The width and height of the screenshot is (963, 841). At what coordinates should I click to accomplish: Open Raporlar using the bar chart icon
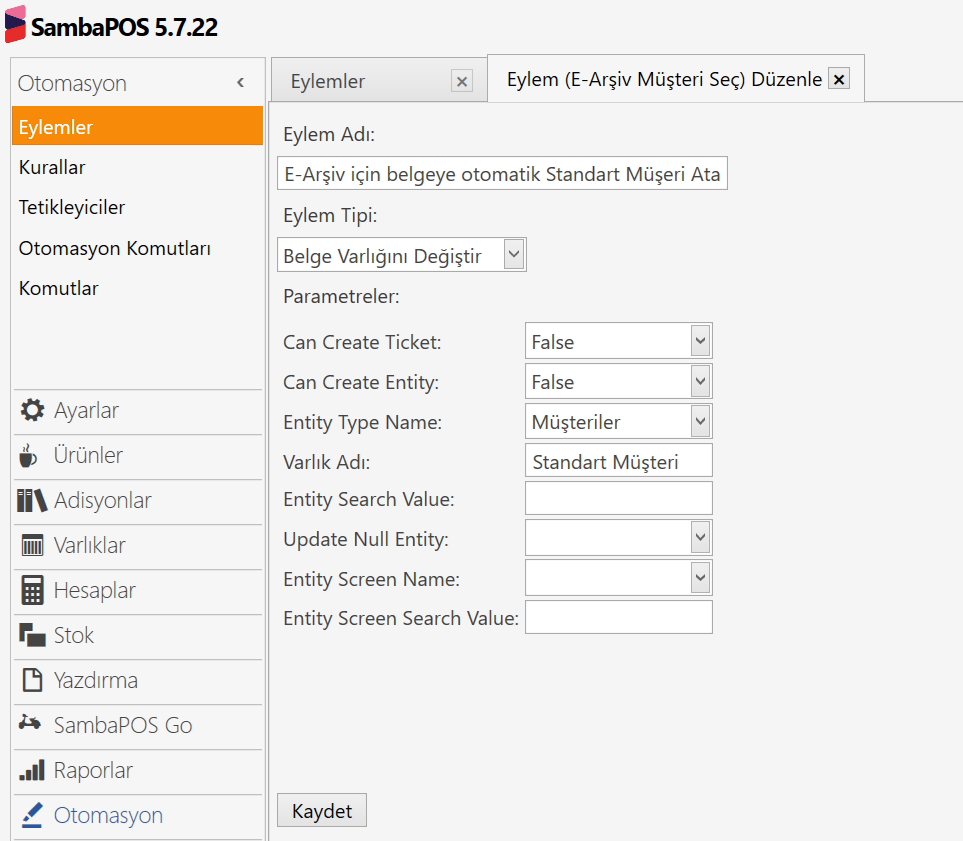pos(32,771)
